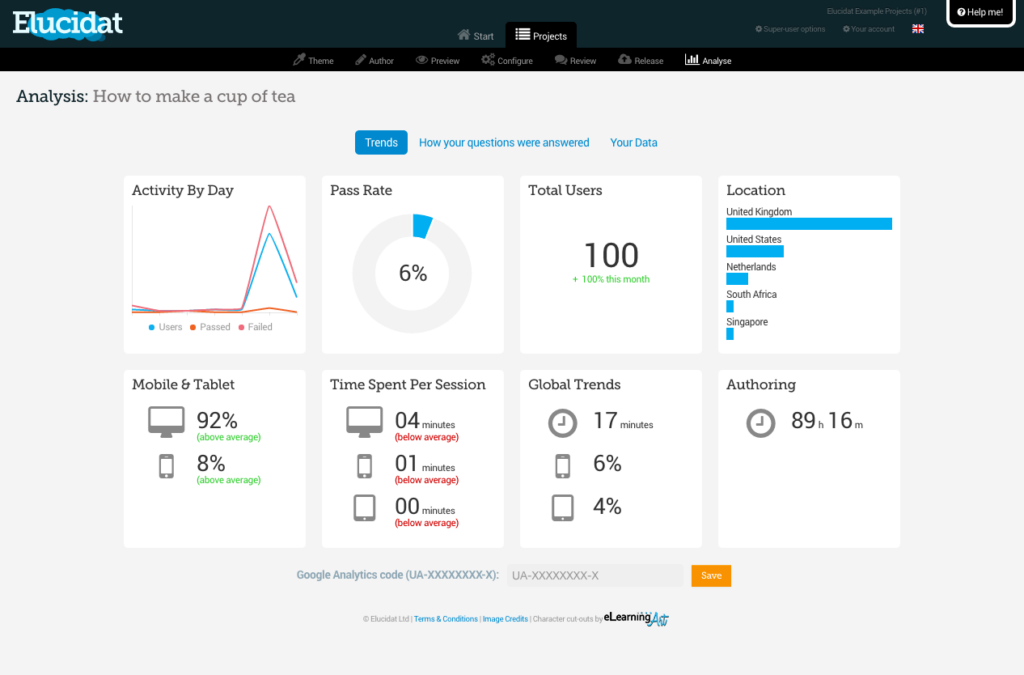Open the Configure section
This screenshot has height=675, width=1024.
coord(507,61)
